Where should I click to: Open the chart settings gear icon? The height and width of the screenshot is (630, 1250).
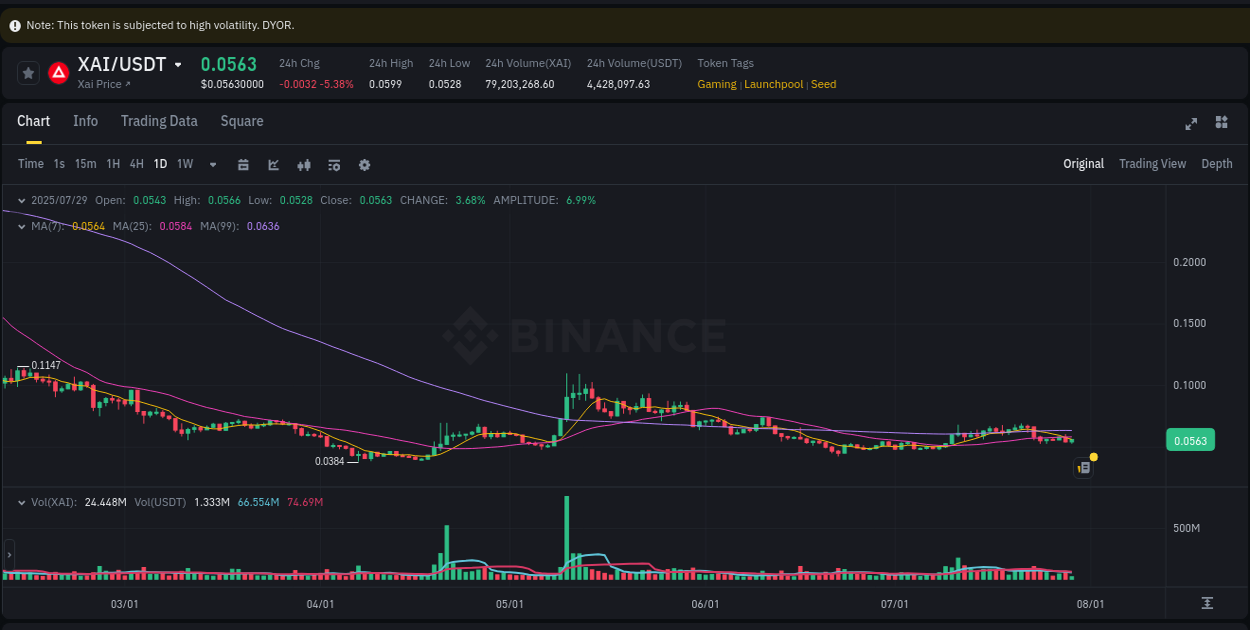point(364,164)
